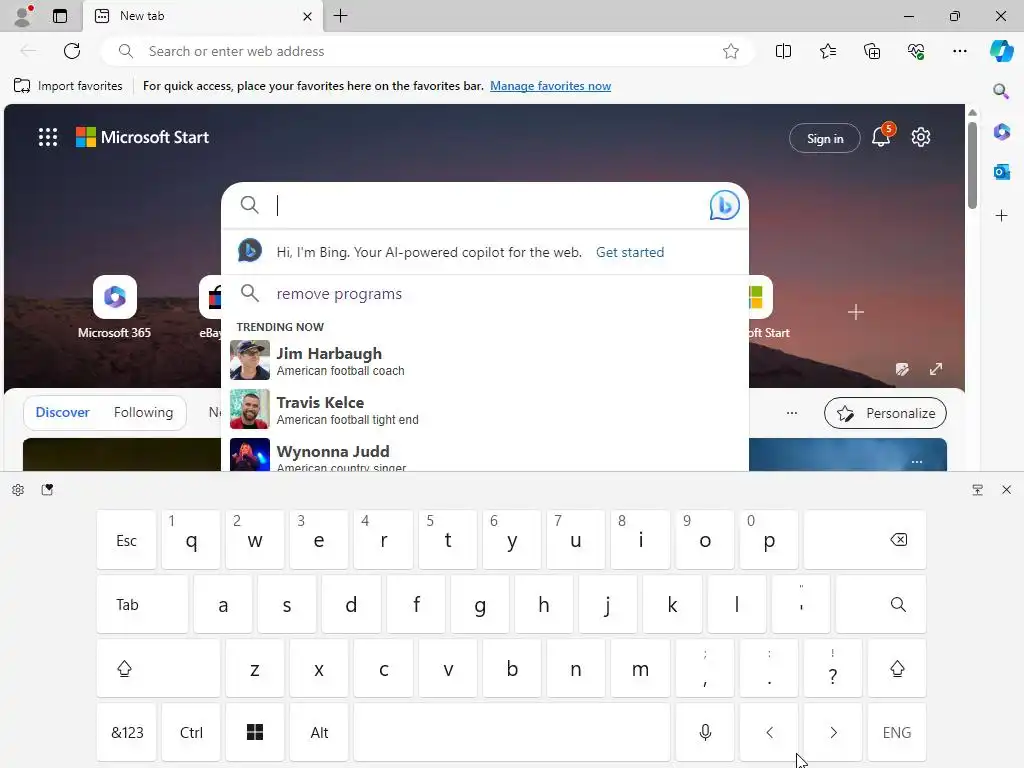The image size is (1024, 768).
Task: Tap the right arrow key
Action: pos(833,732)
